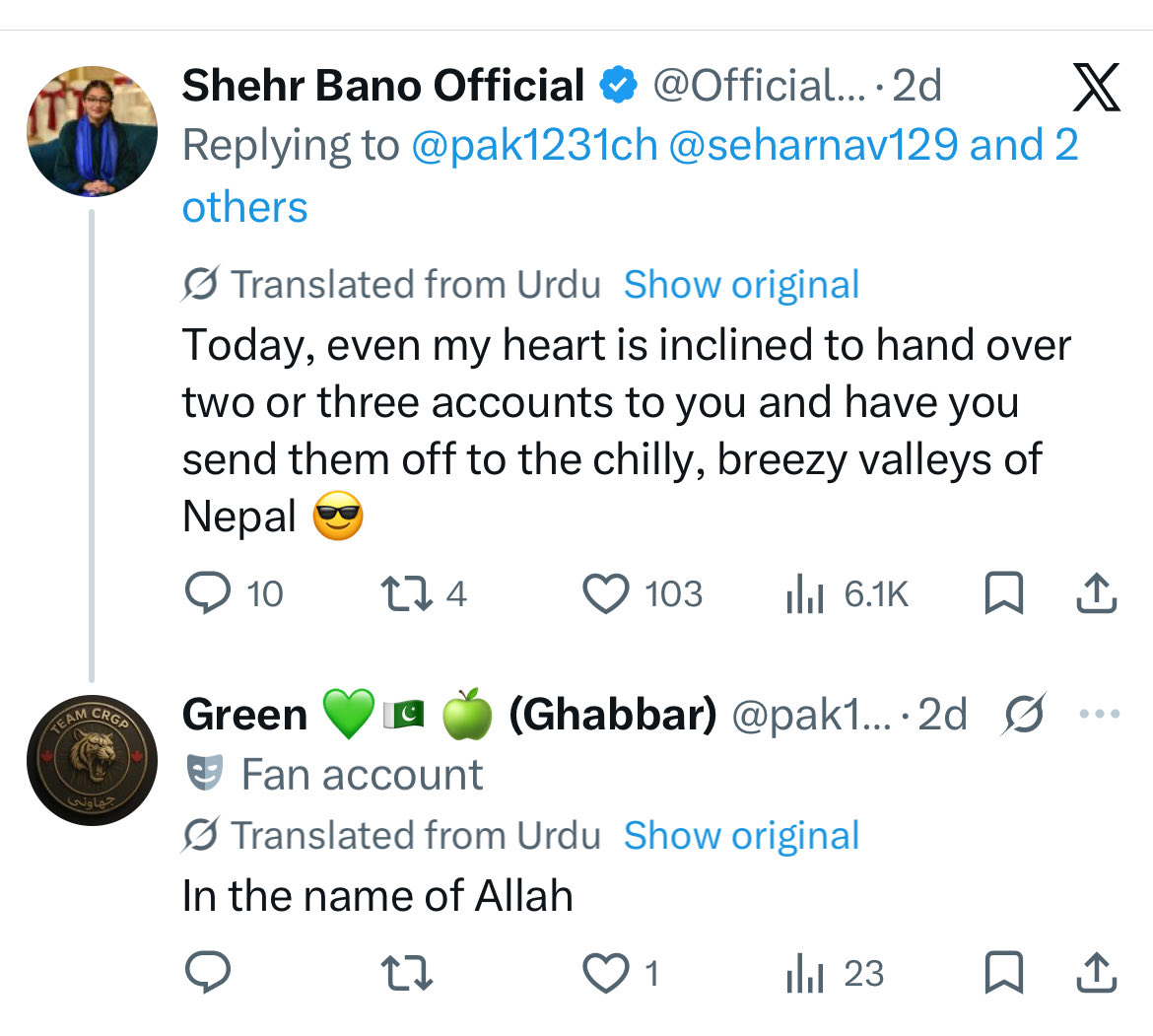Open Shehr Bano Official's profile picture
The height and width of the screenshot is (1036, 1153).
(92, 132)
